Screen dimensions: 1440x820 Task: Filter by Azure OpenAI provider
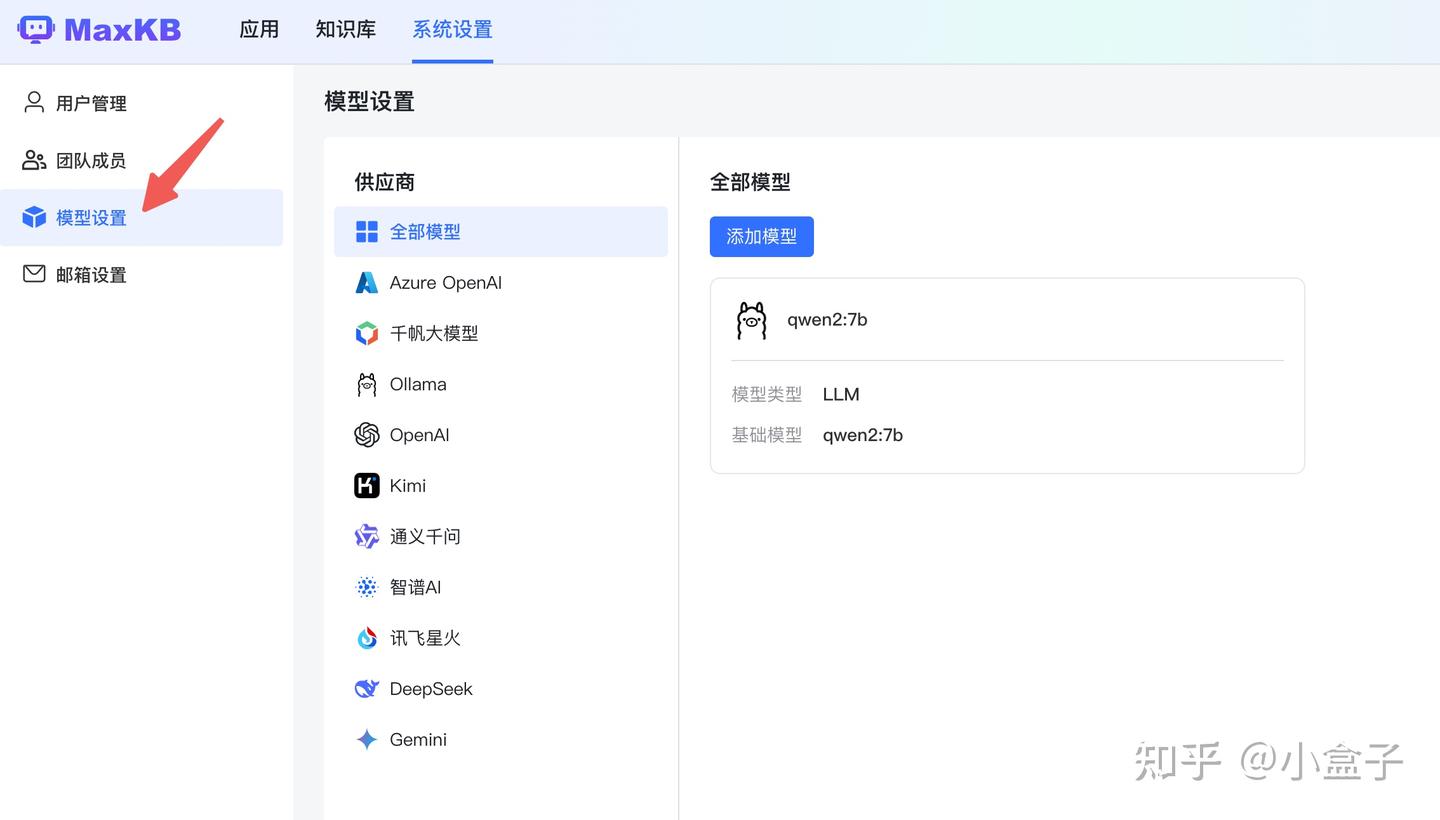coord(501,283)
